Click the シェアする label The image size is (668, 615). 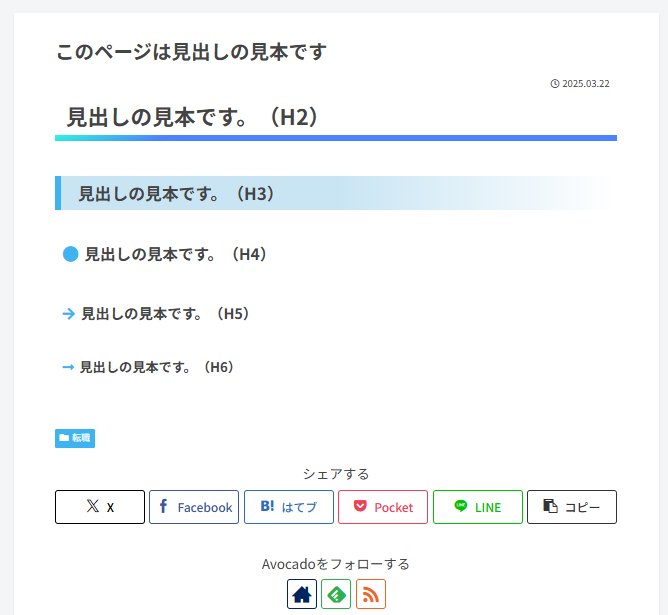pyautogui.click(x=336, y=473)
